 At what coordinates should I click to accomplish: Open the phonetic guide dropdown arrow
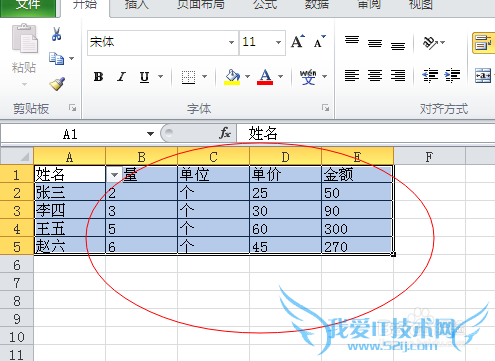(x=324, y=77)
